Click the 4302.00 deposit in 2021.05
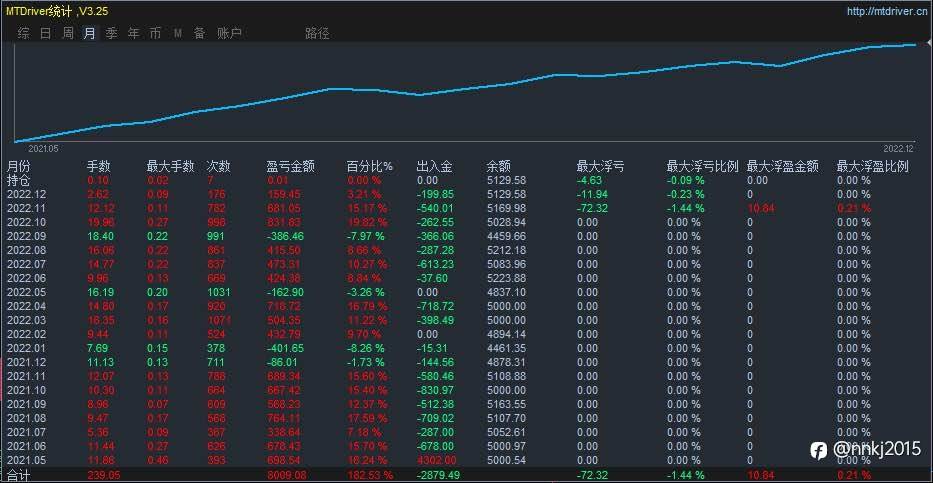Screen dimensions: 933x483 point(437,460)
